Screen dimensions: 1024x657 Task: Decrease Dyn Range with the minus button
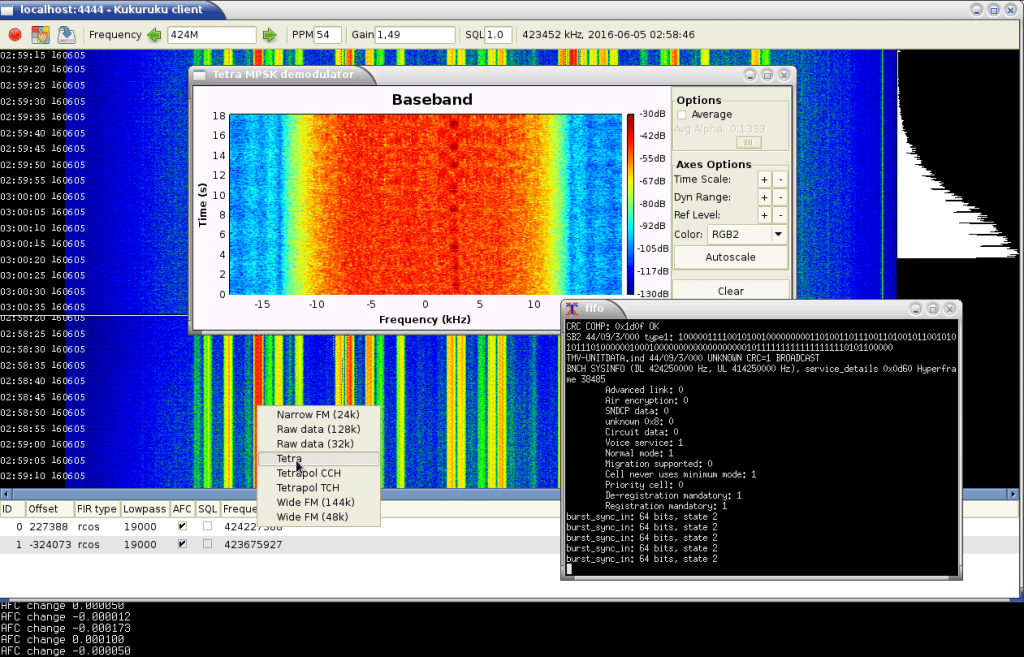tap(781, 197)
